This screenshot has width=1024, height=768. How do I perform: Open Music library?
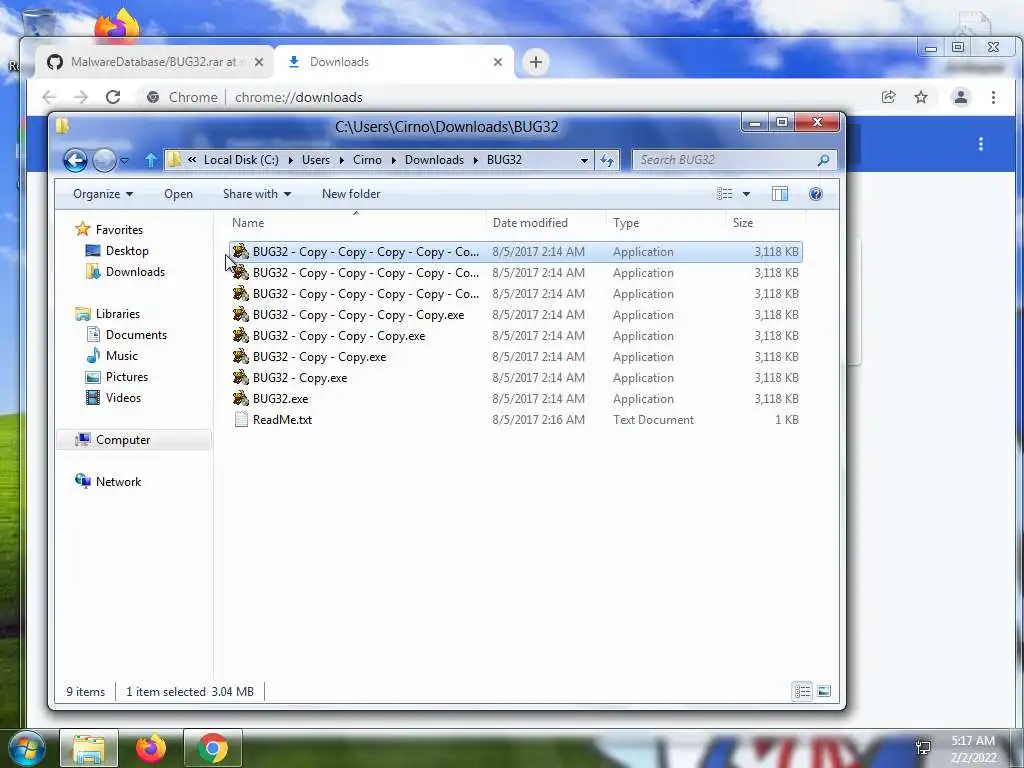[x=121, y=356]
